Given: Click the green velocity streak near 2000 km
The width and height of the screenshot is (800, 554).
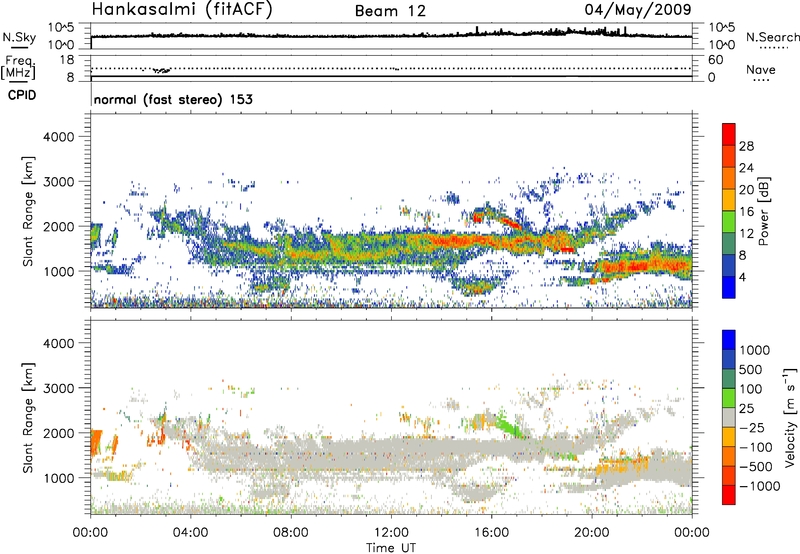Looking at the screenshot, I should click(x=513, y=426).
